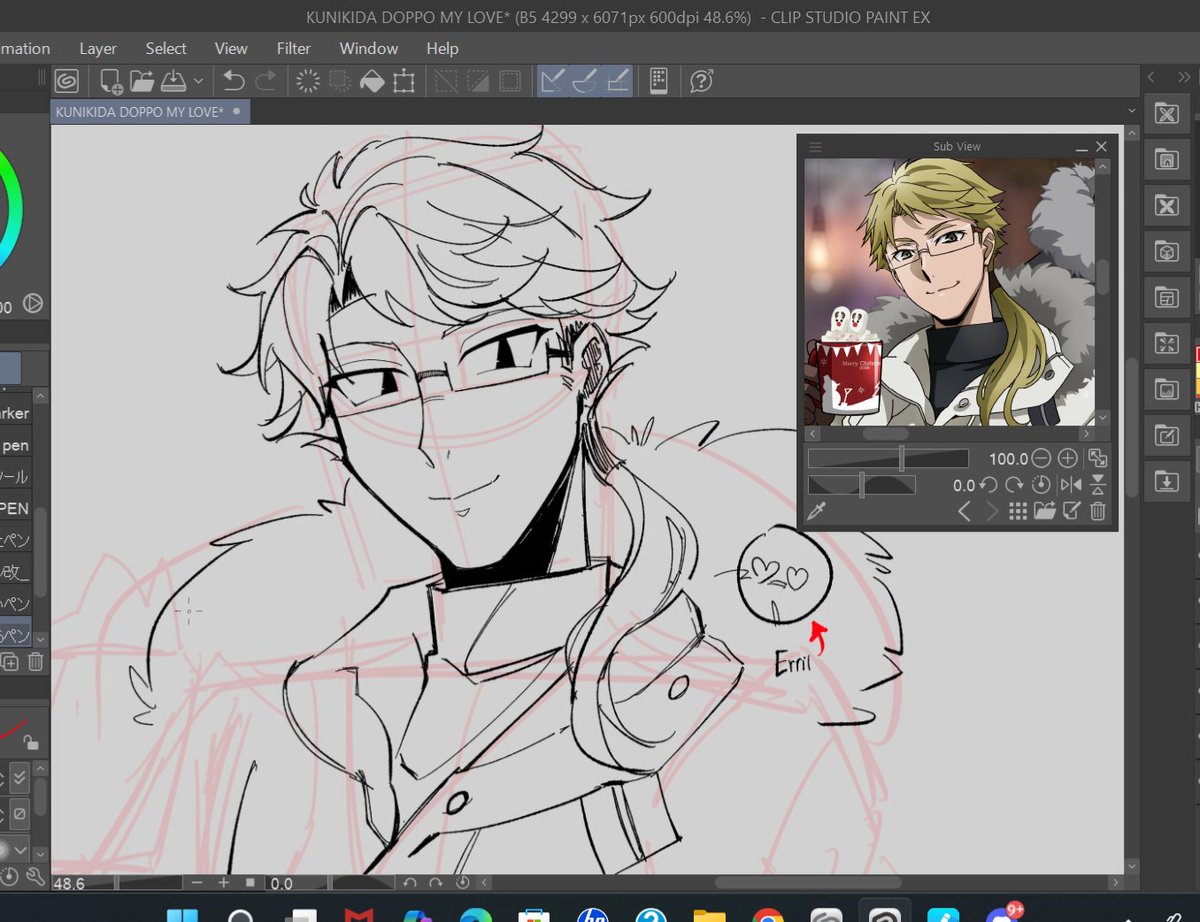
Task: Adjust the Sub View zoom slider
Action: coord(888,458)
